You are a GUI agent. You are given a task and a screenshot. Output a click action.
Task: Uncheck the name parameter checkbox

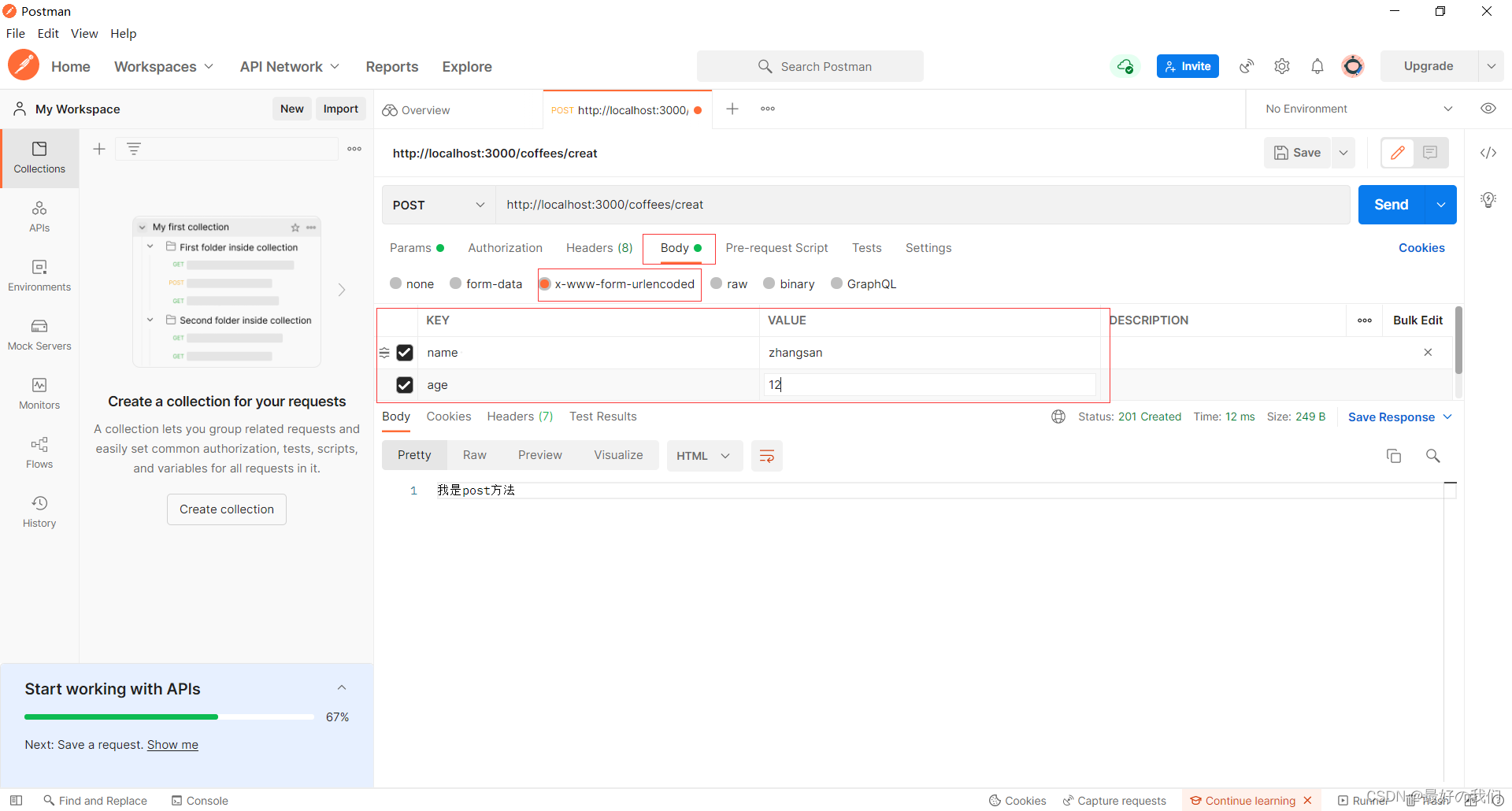[x=405, y=353]
